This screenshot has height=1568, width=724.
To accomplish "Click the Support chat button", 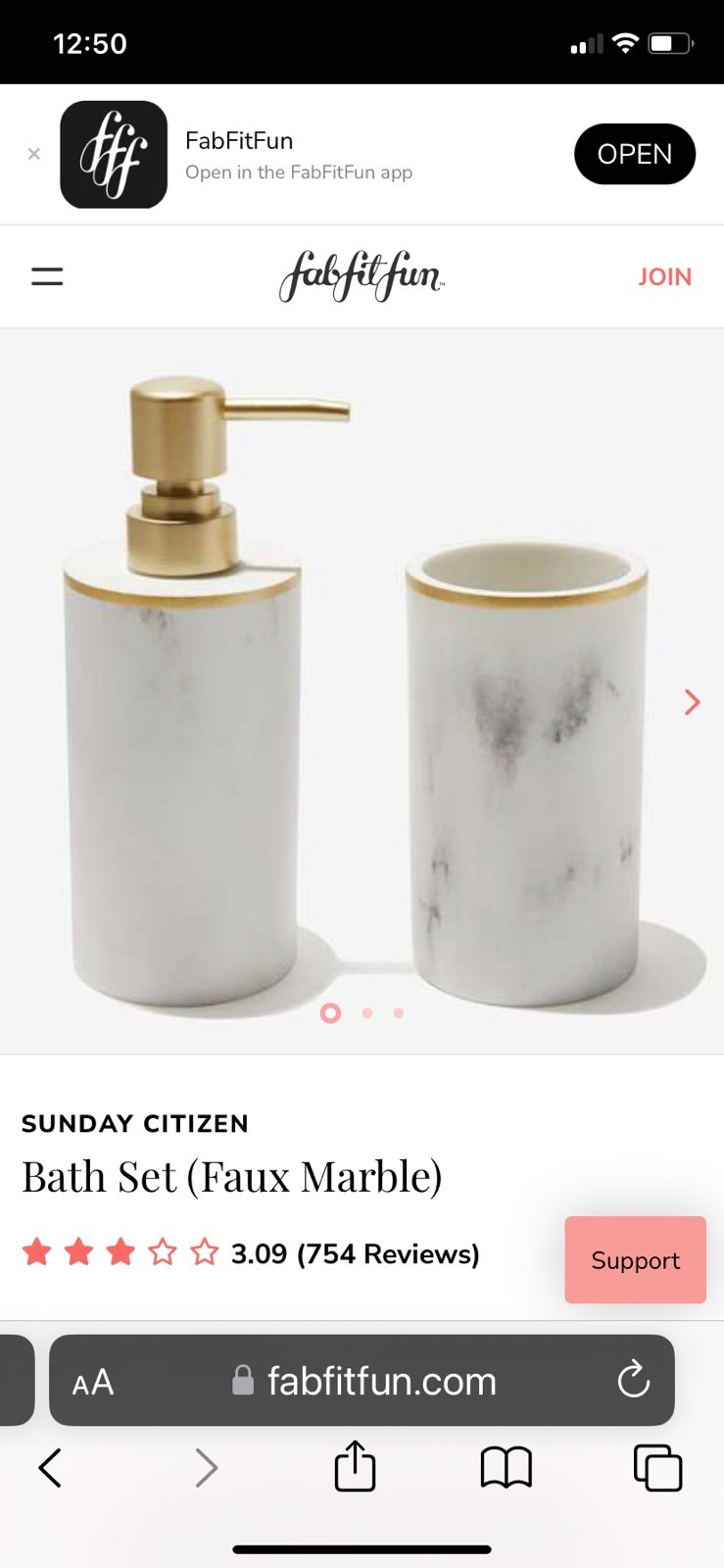I will pos(636,1260).
